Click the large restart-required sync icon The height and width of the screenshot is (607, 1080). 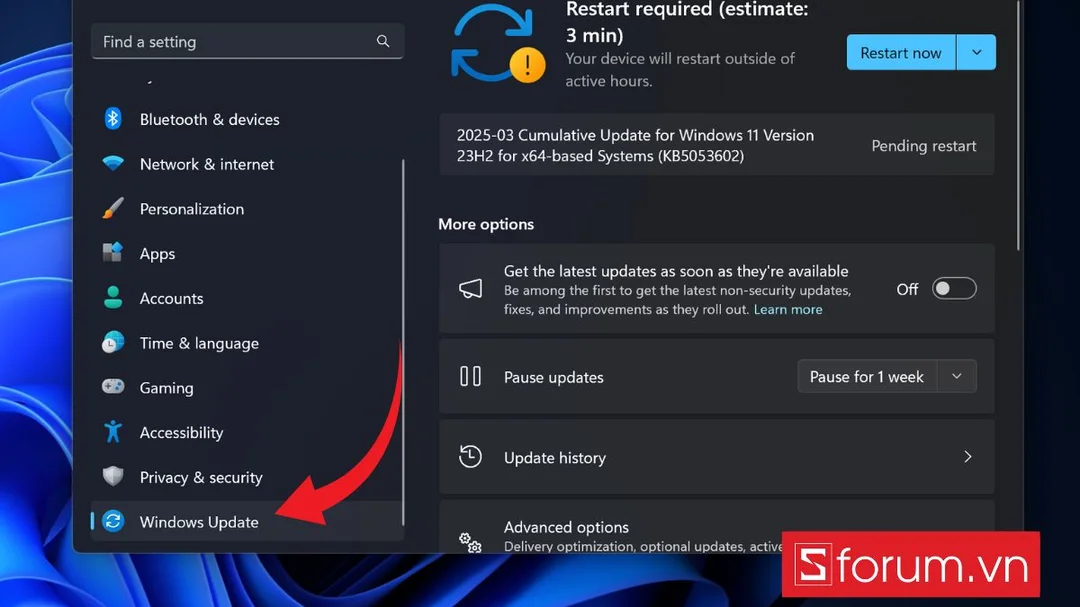[x=497, y=43]
